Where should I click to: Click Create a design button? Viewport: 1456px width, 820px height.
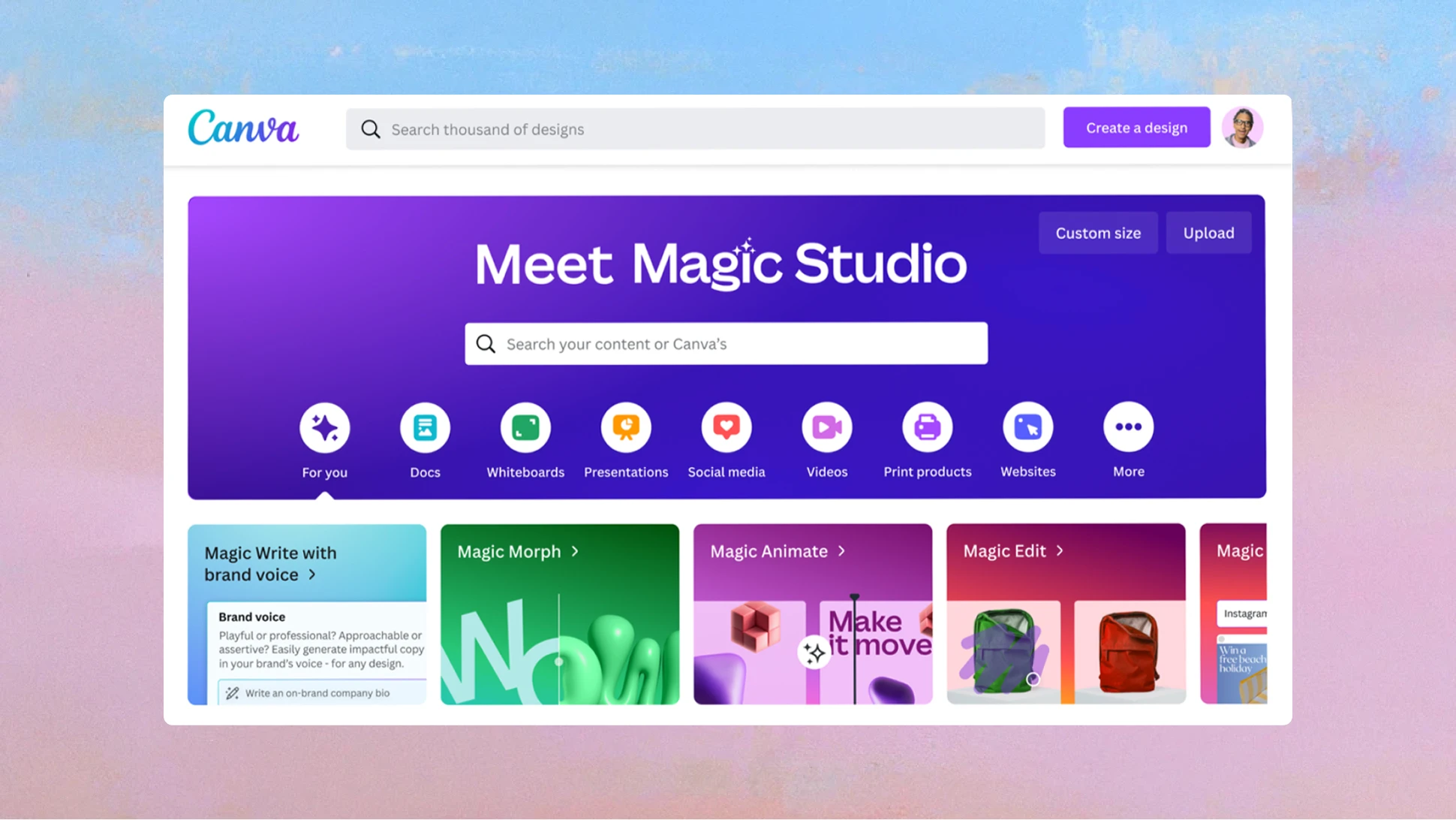[1137, 126]
